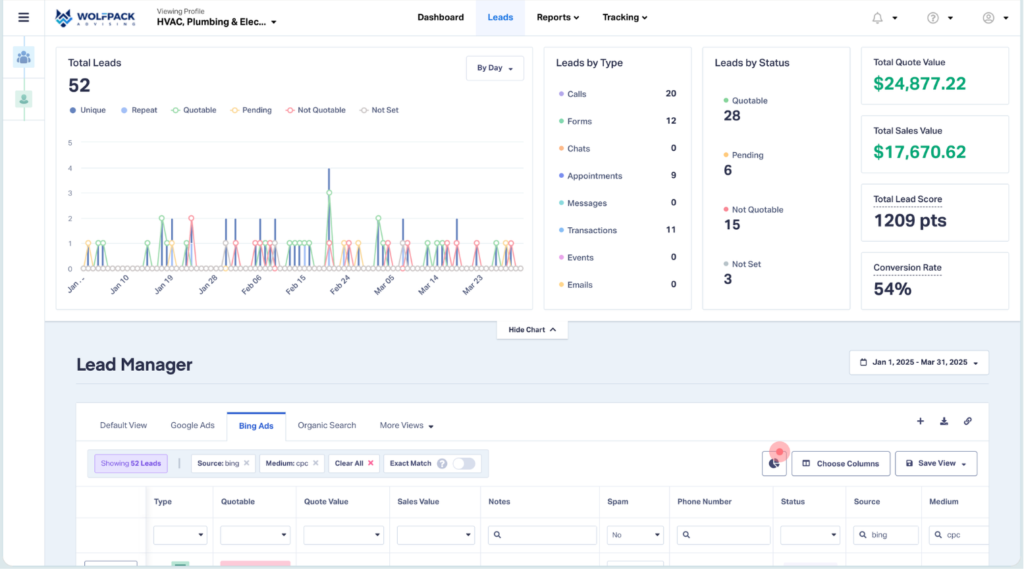Click the calendar icon in date range
The width and height of the screenshot is (1024, 569).
pyautogui.click(x=863, y=362)
